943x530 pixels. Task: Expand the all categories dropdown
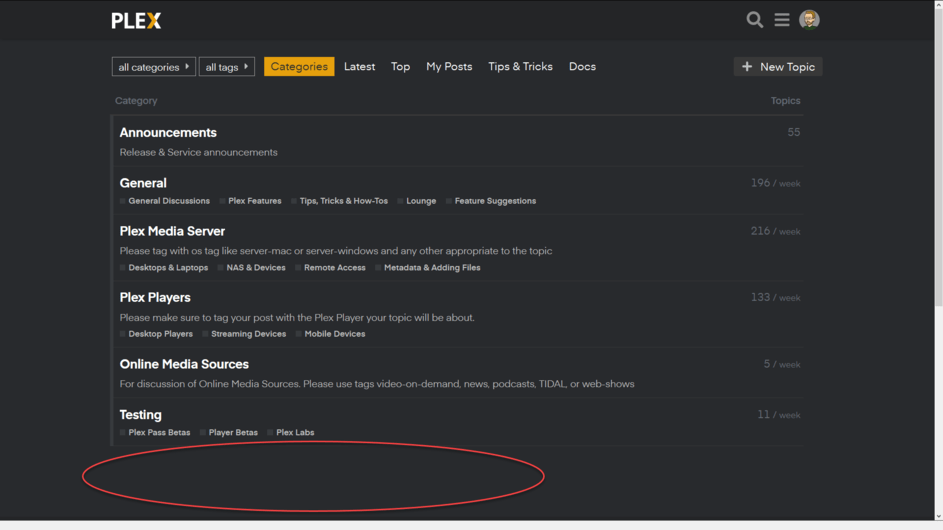pyautogui.click(x=154, y=67)
